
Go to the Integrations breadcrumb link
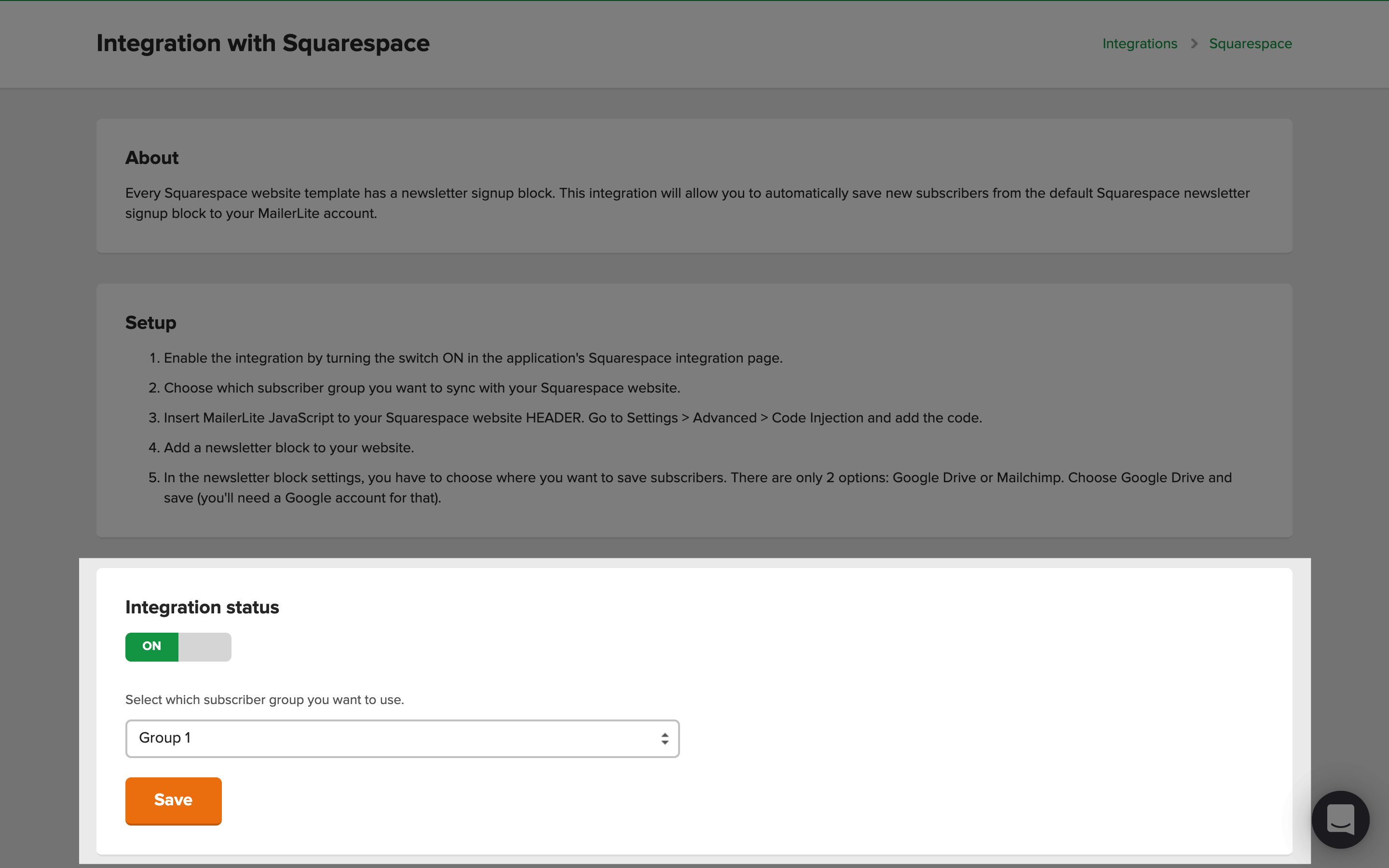coord(1139,43)
